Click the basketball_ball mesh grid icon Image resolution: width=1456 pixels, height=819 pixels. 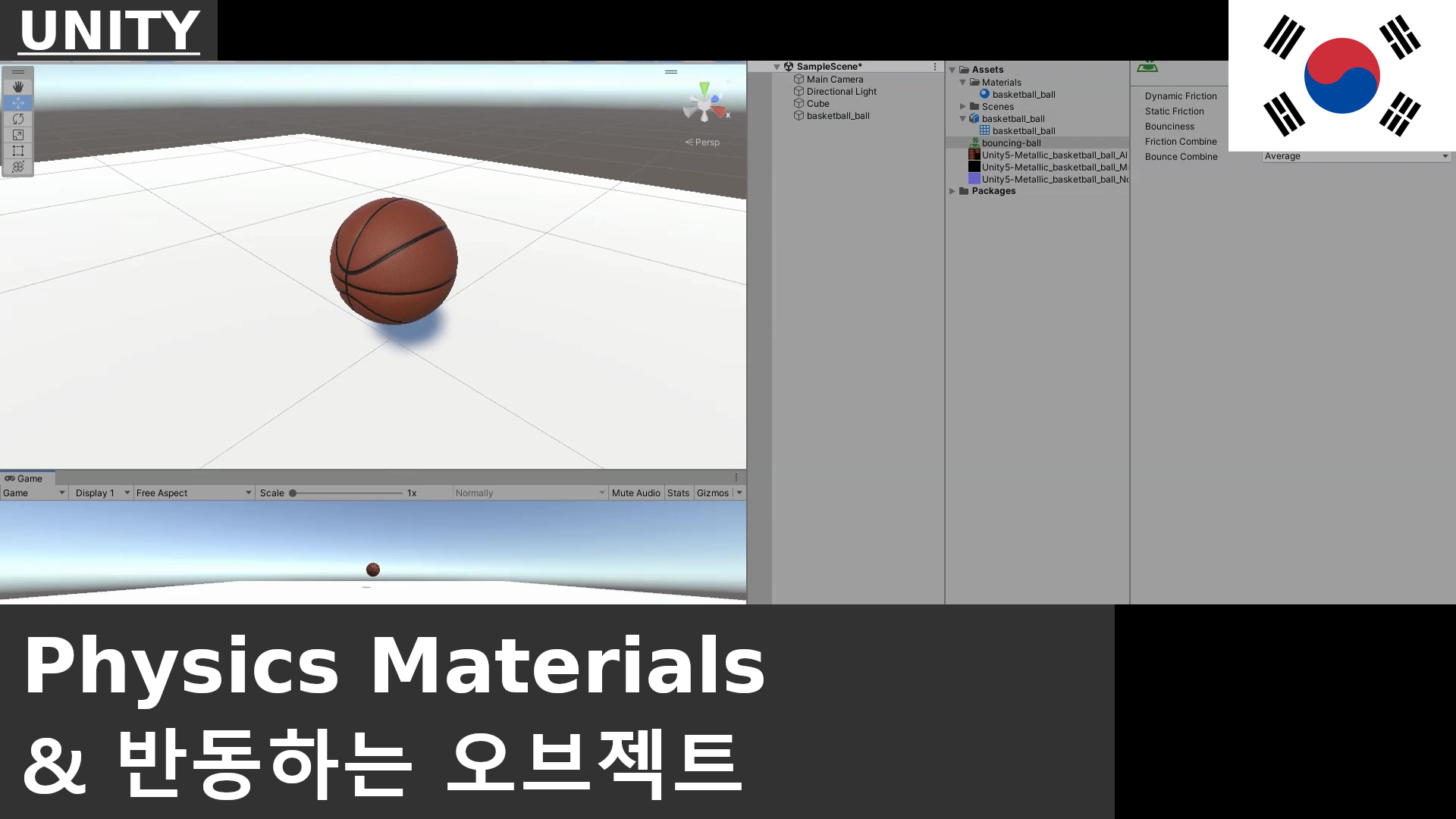tap(984, 130)
